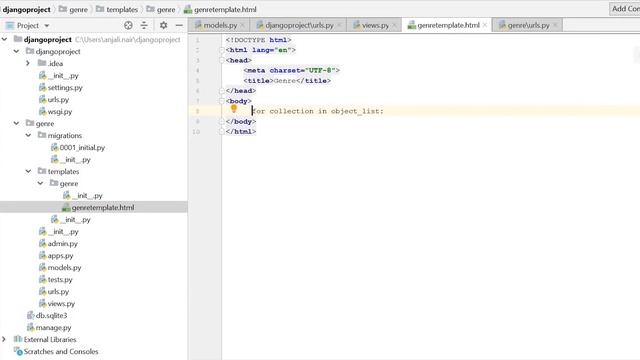Open manage.py in the project tree
640x360 pixels.
(53, 327)
